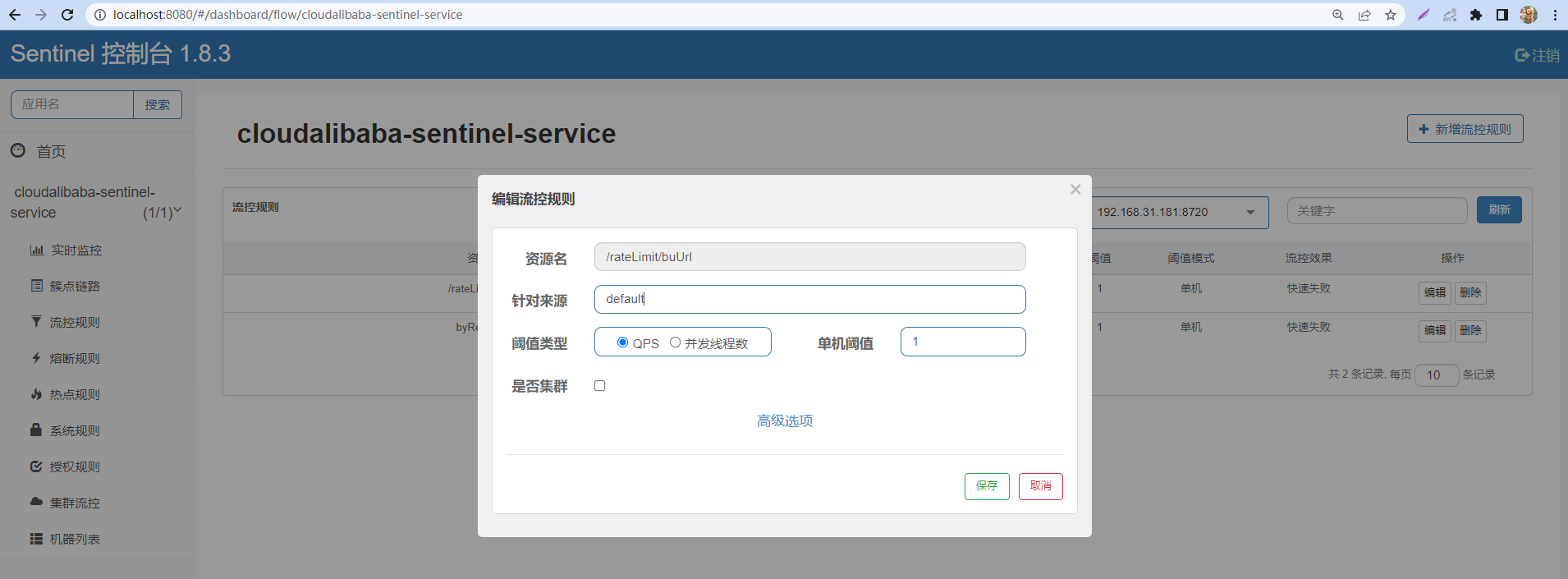Image resolution: width=1568 pixels, height=579 pixels.
Task: Click the 搜索 button
Action: [x=158, y=104]
